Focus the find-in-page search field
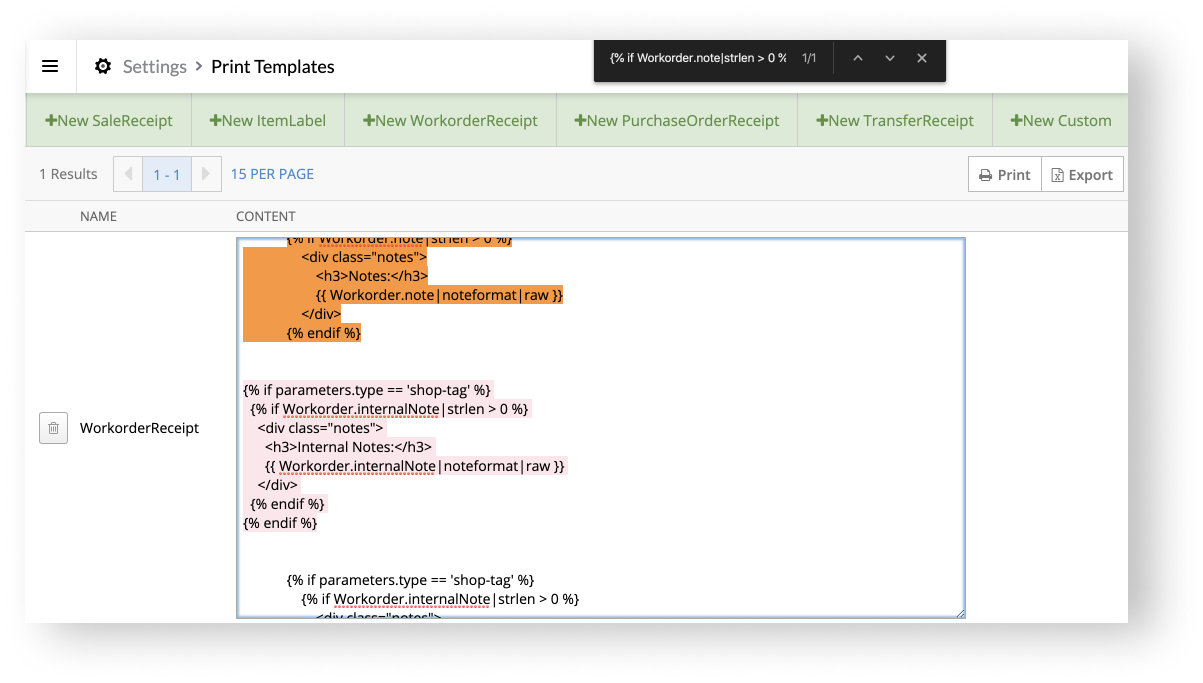Image resolution: width=1203 pixels, height=683 pixels. 698,58
